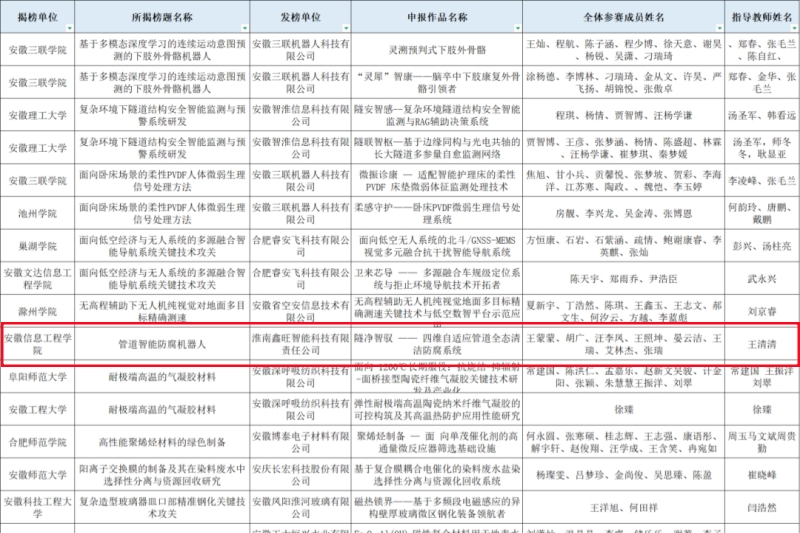This screenshot has height=533, width=800.
Task: Select the project cell starting with 卫来芯导
Action: coord(437,278)
